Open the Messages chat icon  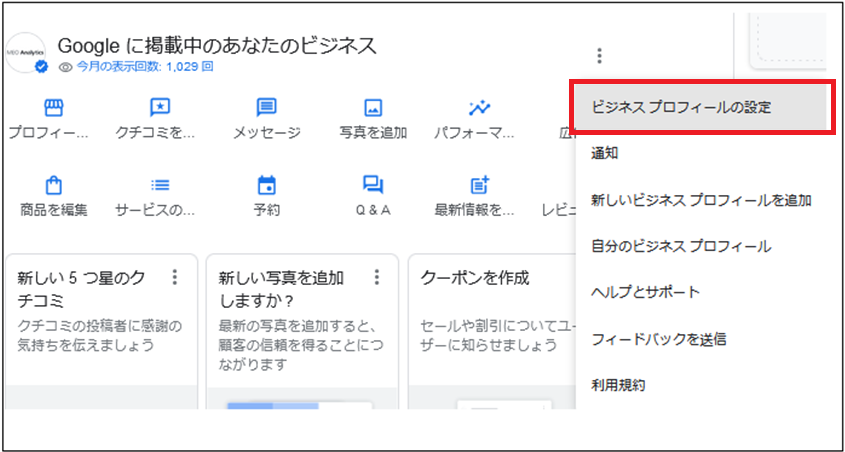tap(267, 108)
